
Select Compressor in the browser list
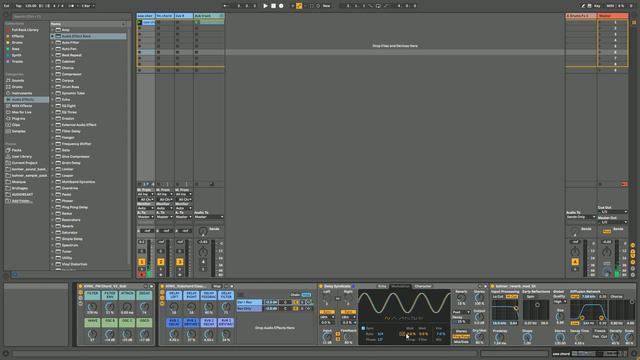pos(71,74)
